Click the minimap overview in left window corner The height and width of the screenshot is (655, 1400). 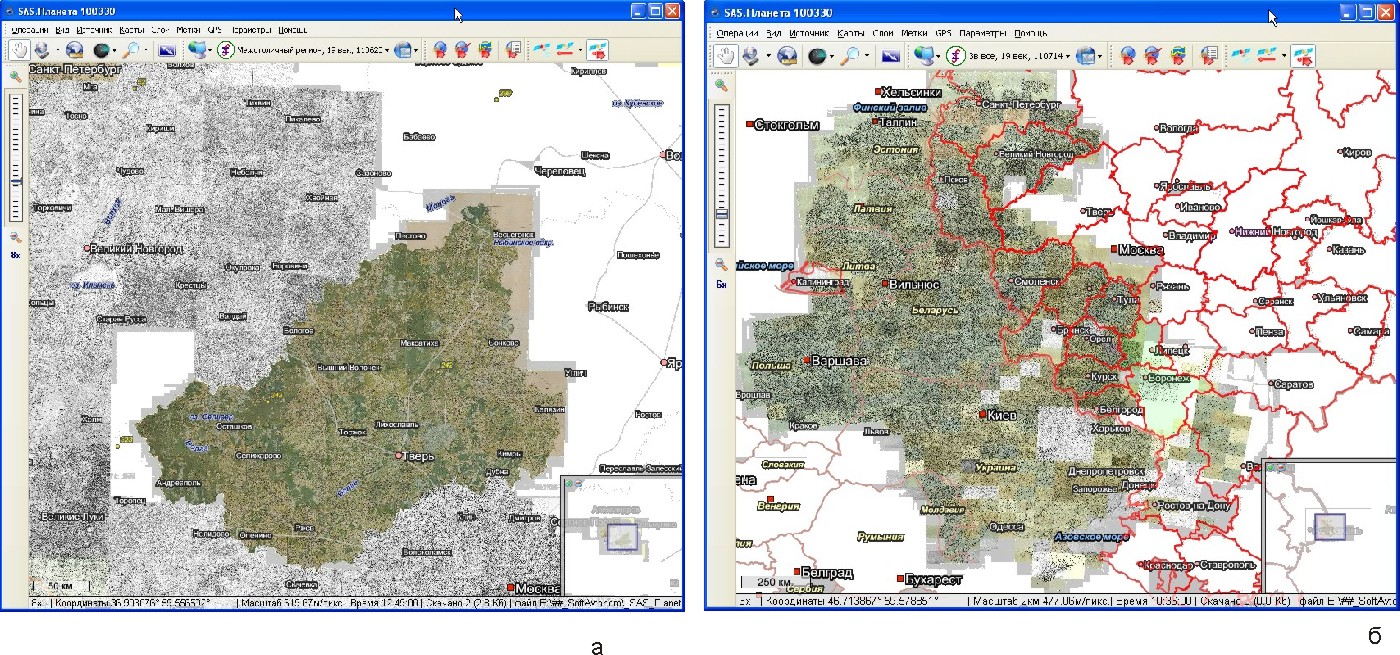pyautogui.click(x=621, y=535)
